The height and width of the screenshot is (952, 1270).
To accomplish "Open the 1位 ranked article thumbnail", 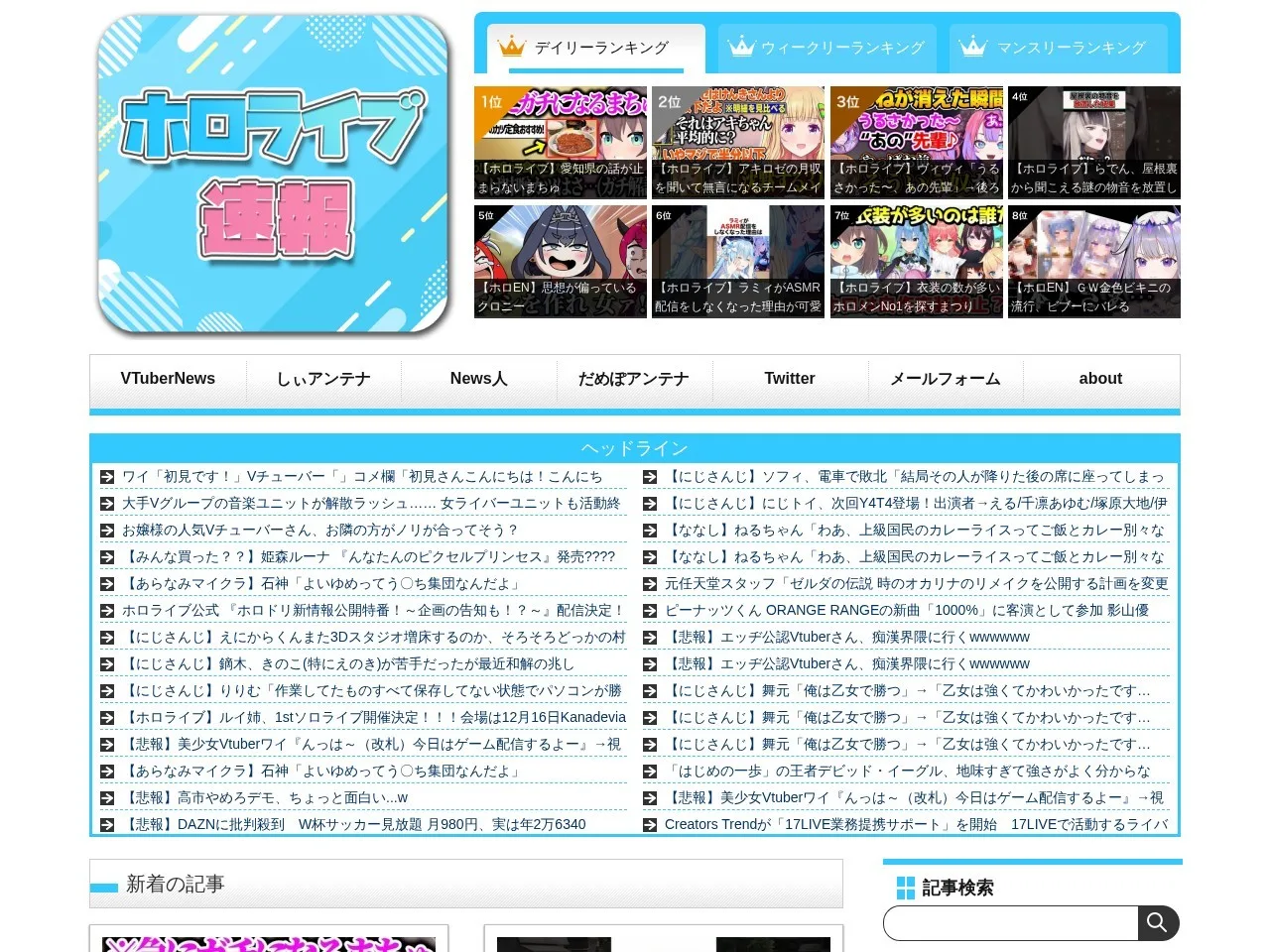I will click(x=561, y=143).
